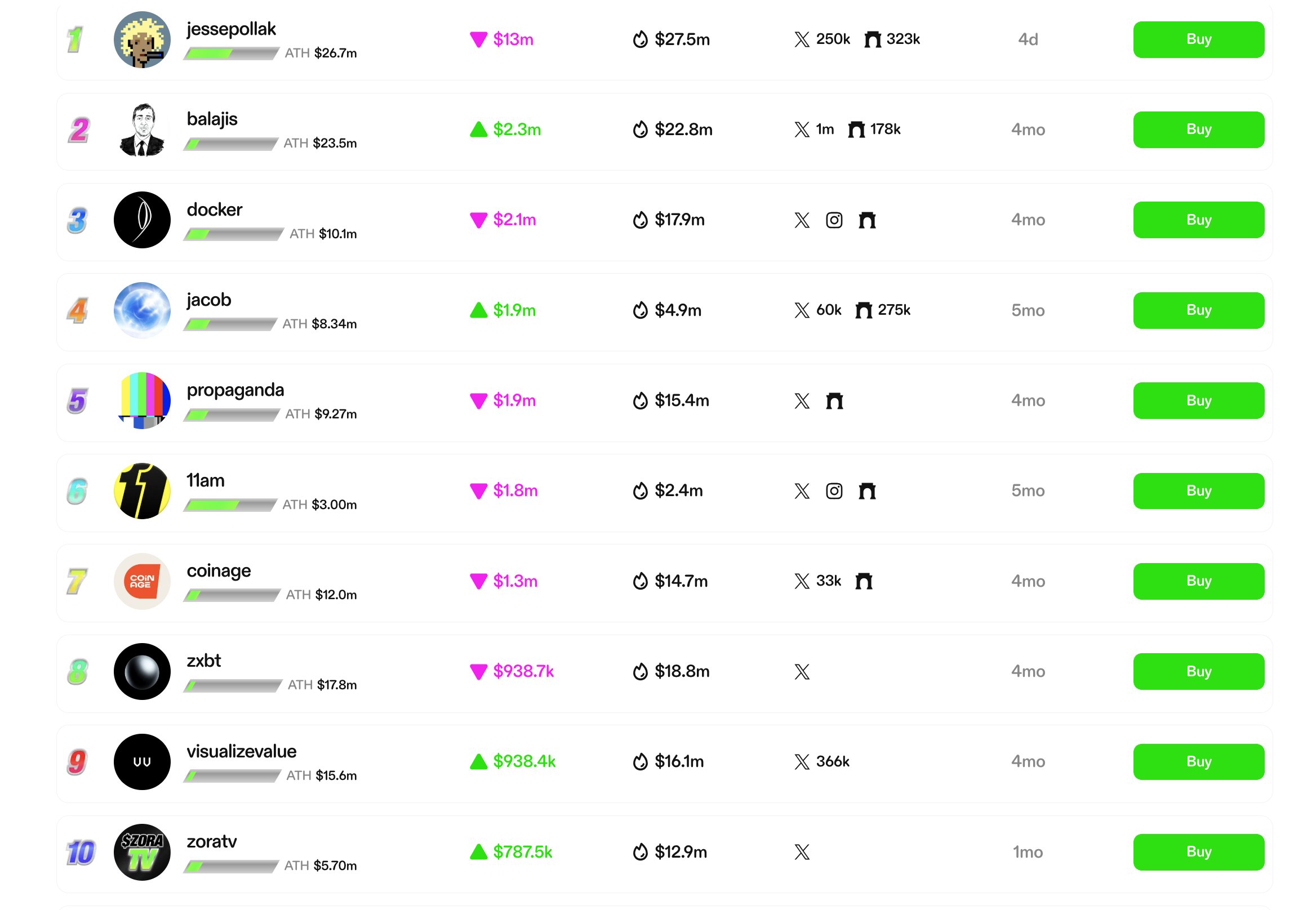1316x910 pixels.
Task: Click the X icon in jessepollak row
Action: tap(802, 39)
